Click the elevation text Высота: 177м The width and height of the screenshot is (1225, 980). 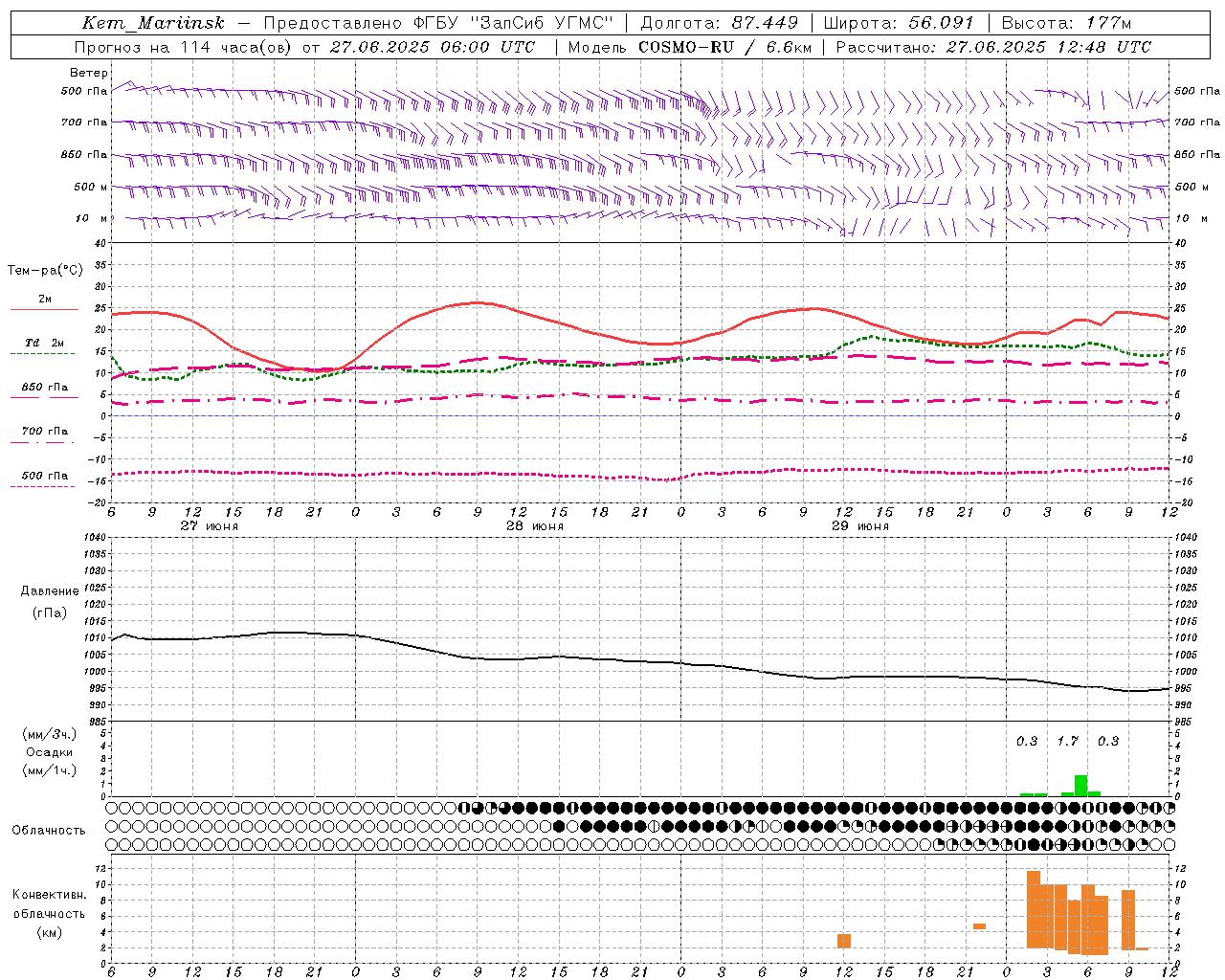[x=1065, y=23]
